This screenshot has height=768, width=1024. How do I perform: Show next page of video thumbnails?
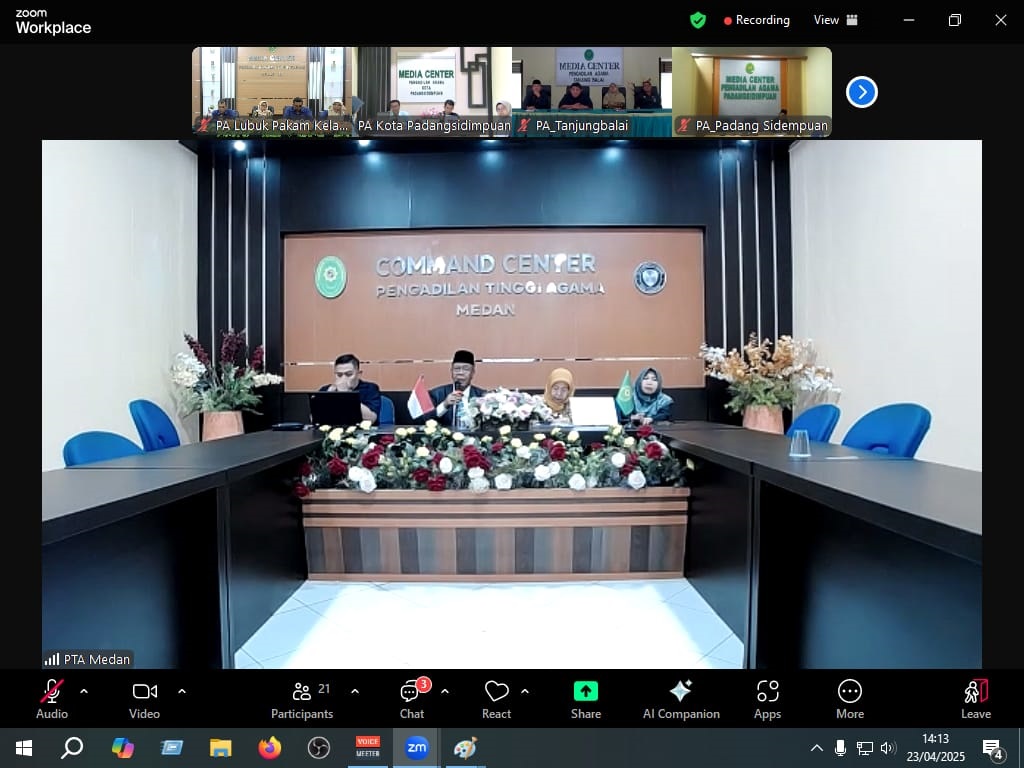pyautogui.click(x=861, y=92)
